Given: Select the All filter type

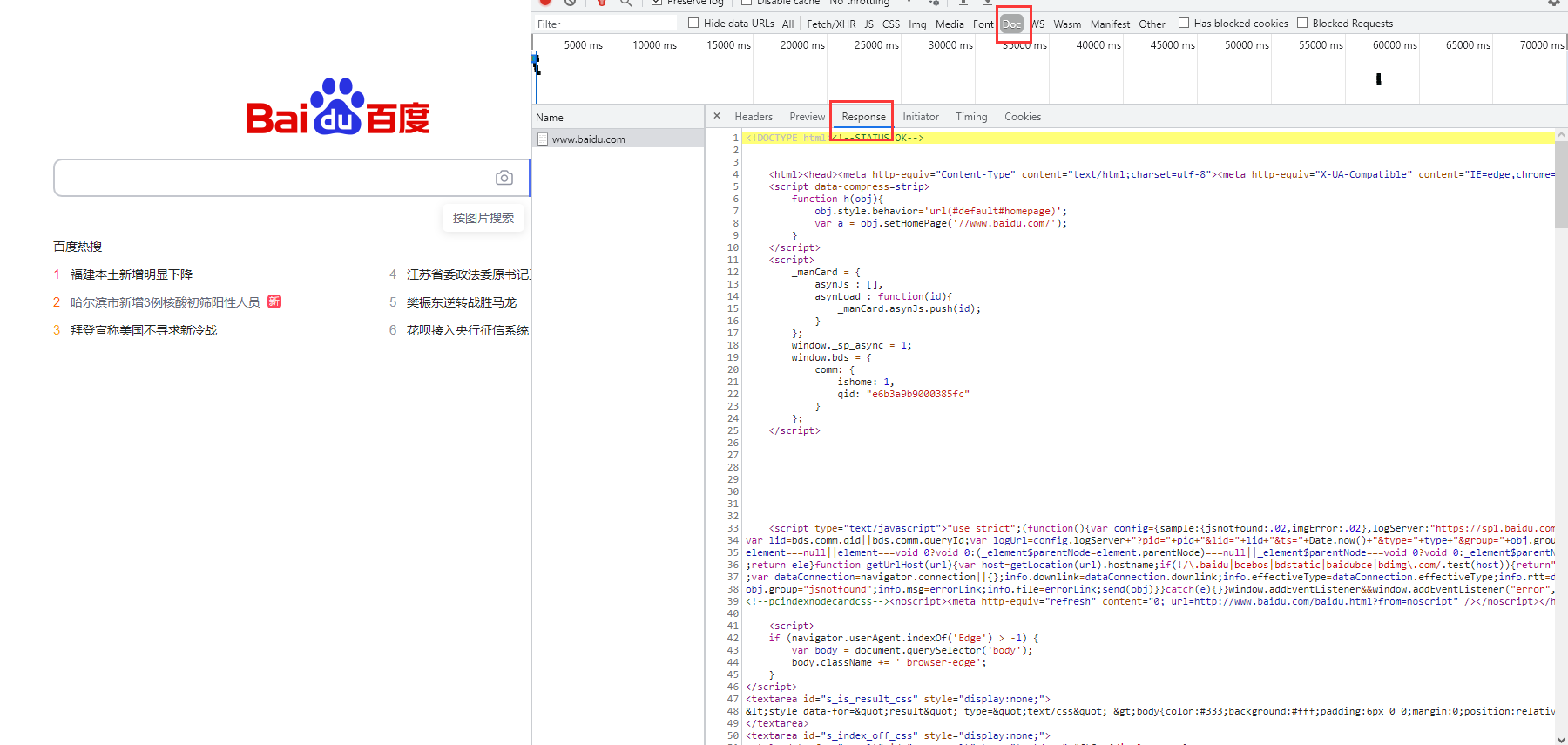Looking at the screenshot, I should coord(787,24).
